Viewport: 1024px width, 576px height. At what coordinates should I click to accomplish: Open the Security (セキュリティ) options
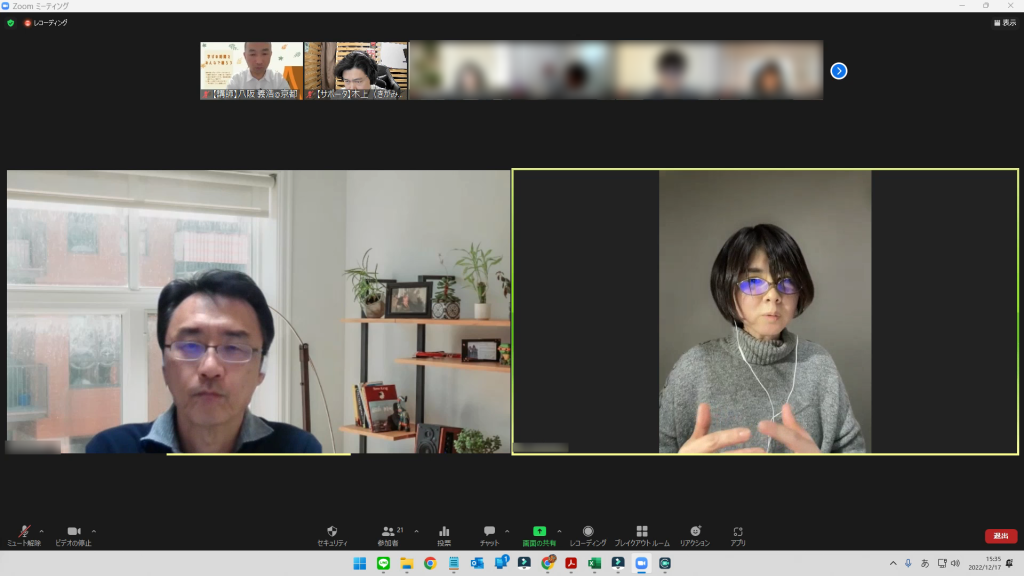coord(332,535)
